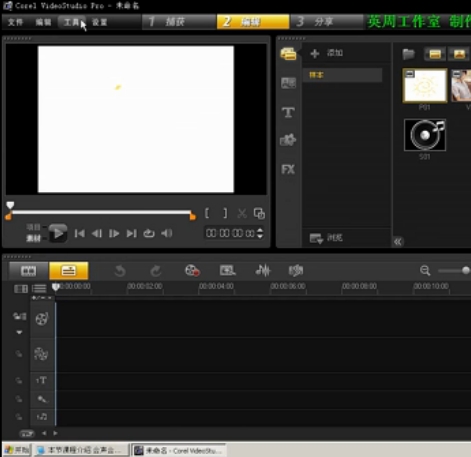
Task: Open the FX filter library
Action: 288,169
